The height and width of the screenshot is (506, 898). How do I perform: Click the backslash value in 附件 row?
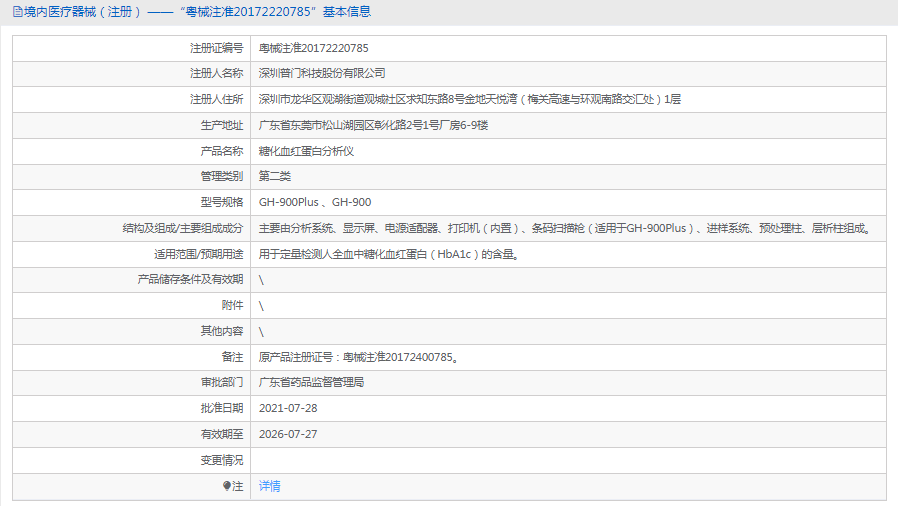(261, 306)
